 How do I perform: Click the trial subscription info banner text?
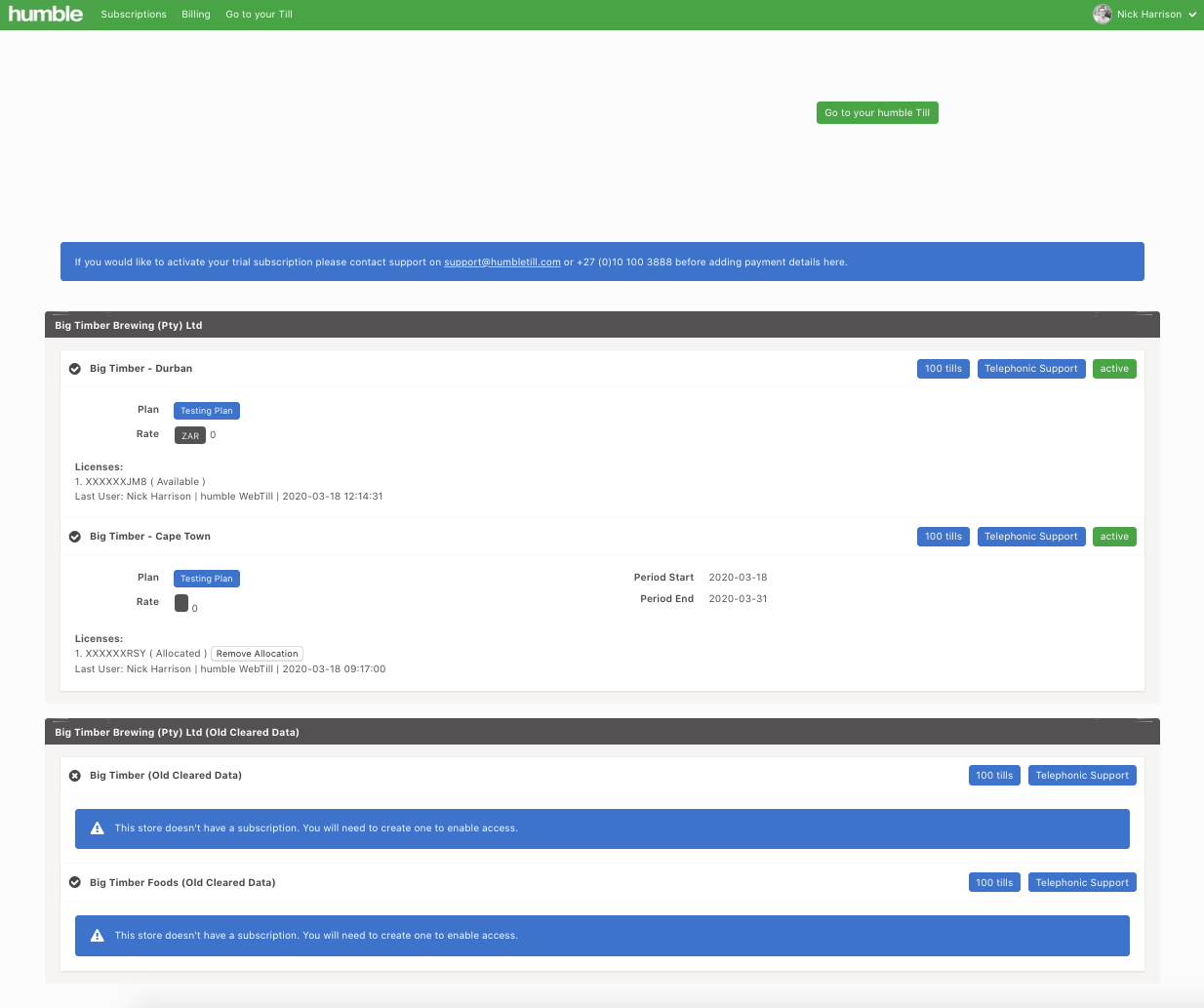[461, 262]
